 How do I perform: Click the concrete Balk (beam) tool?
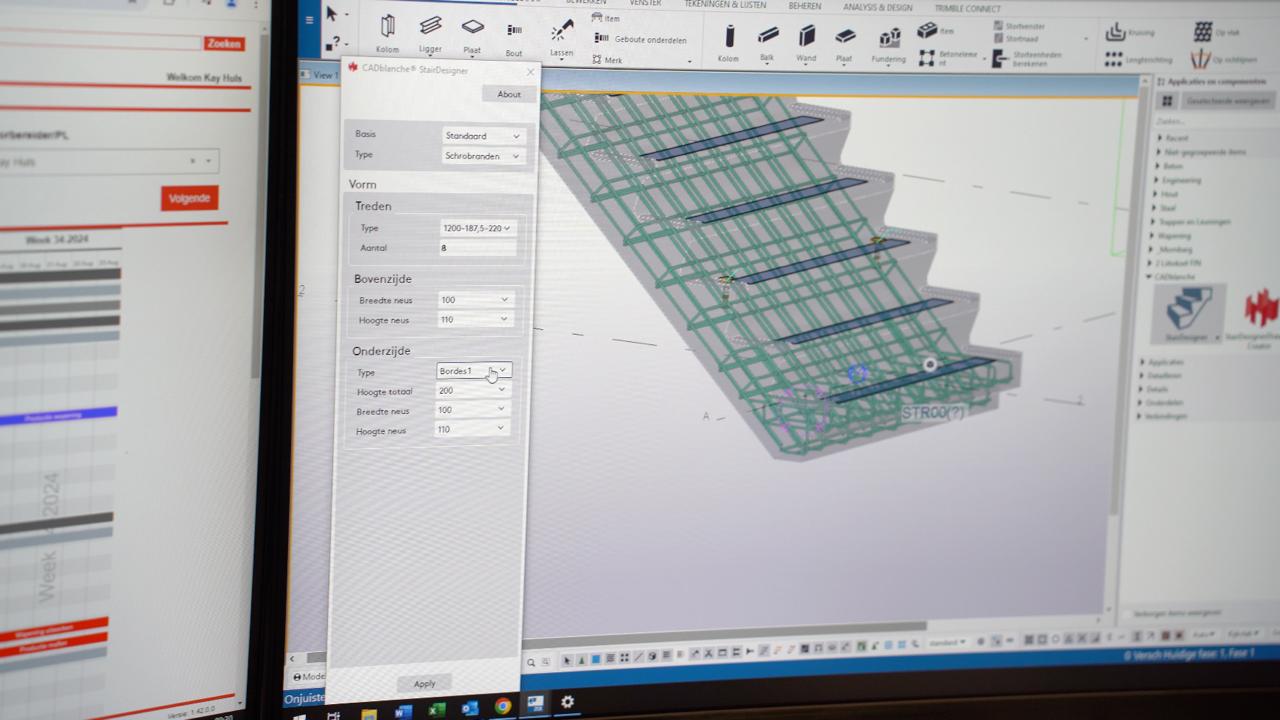point(767,41)
